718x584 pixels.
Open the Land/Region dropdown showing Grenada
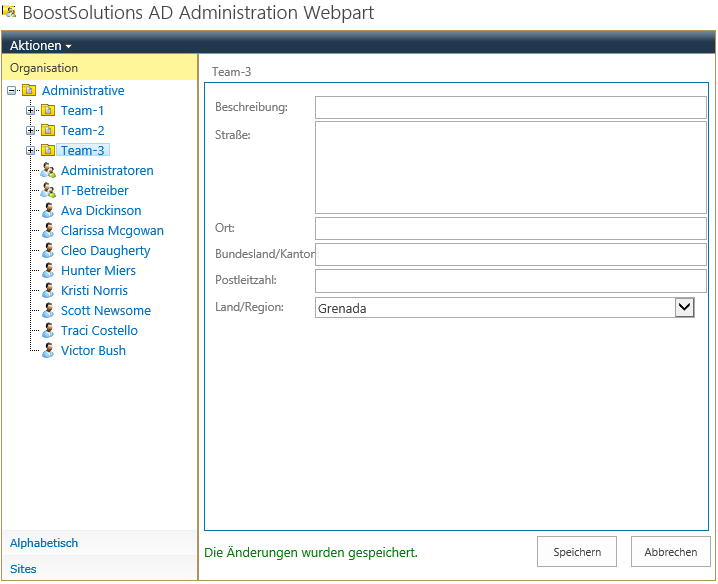[505, 308]
